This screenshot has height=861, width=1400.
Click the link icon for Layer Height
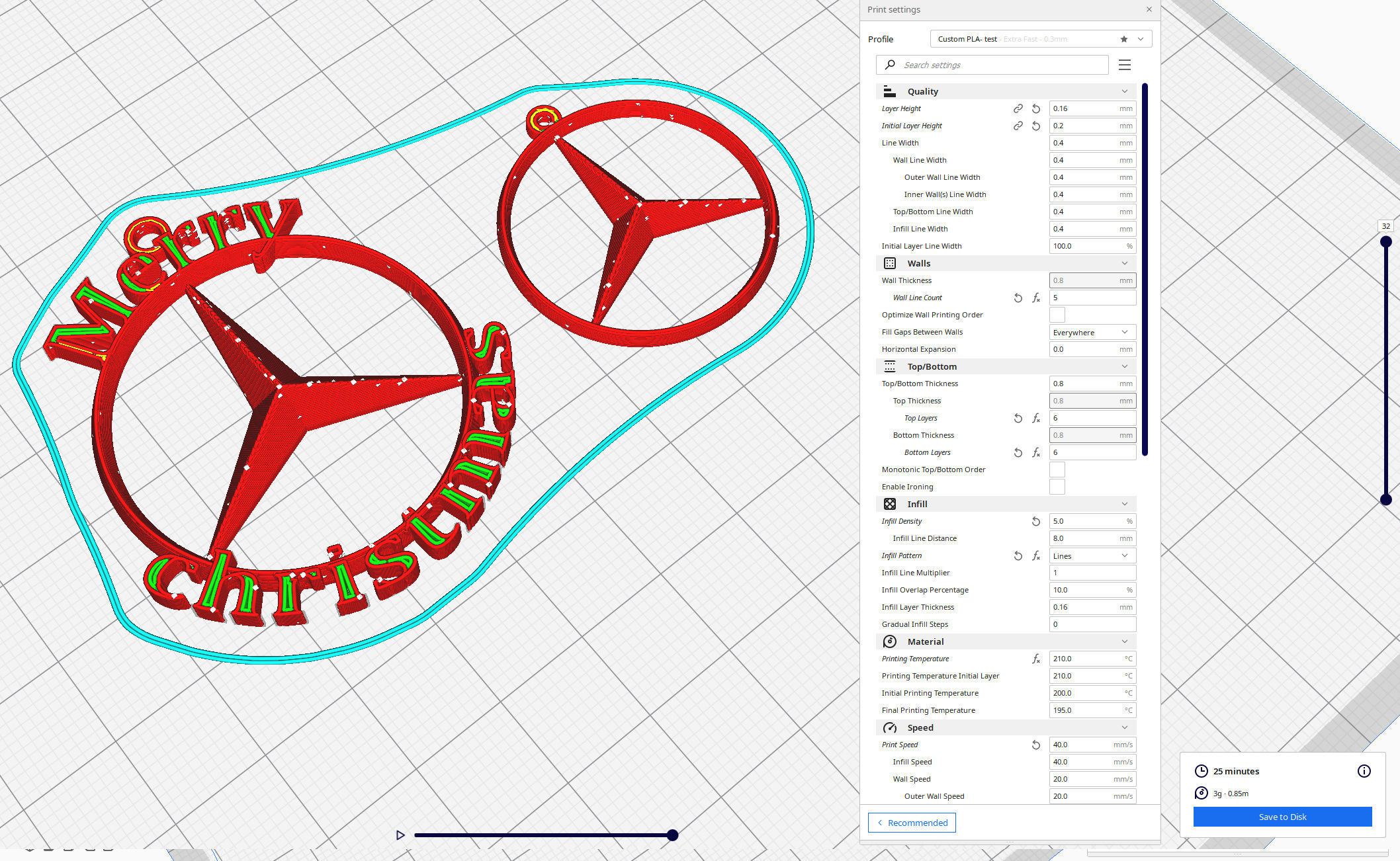pyautogui.click(x=1018, y=108)
